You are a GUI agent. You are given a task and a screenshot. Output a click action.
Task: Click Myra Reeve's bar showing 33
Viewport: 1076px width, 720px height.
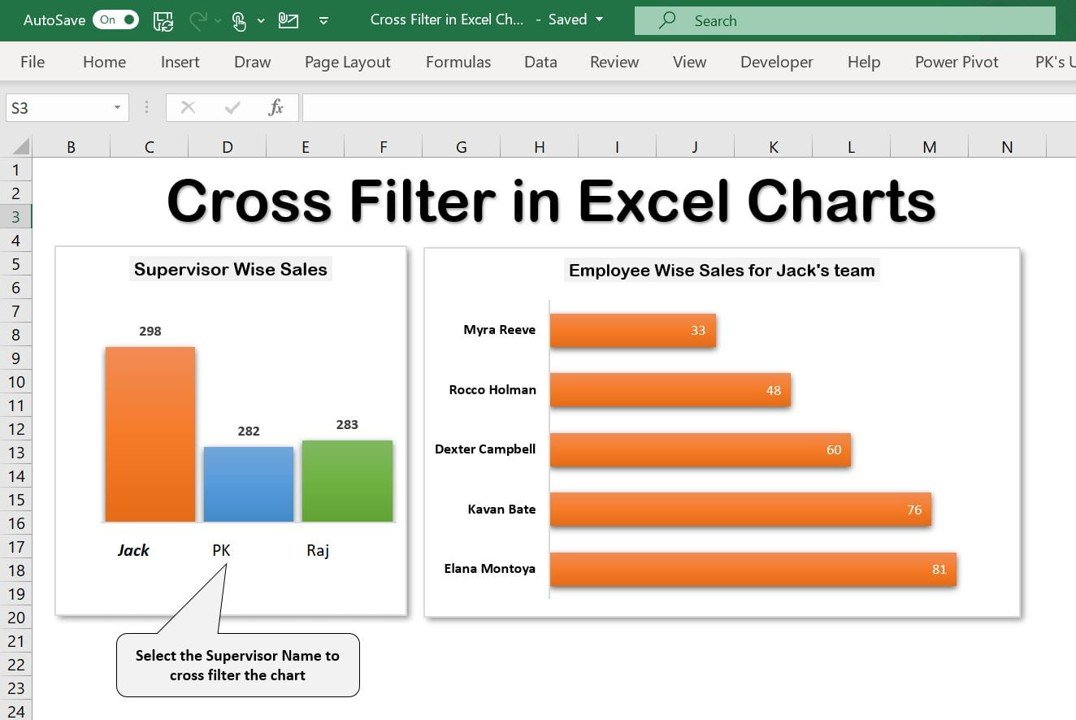point(633,330)
